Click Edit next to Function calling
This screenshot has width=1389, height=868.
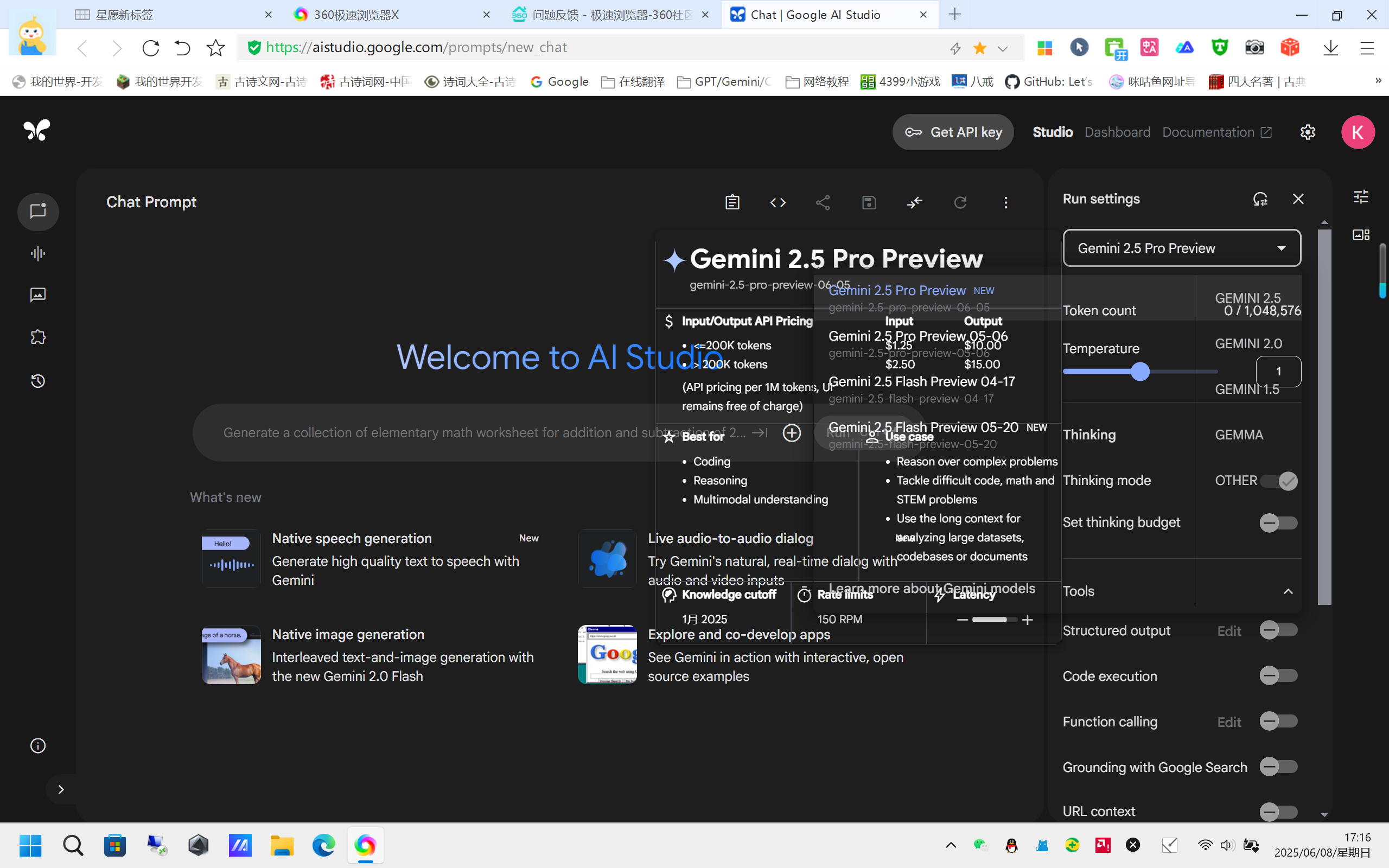[x=1229, y=722]
